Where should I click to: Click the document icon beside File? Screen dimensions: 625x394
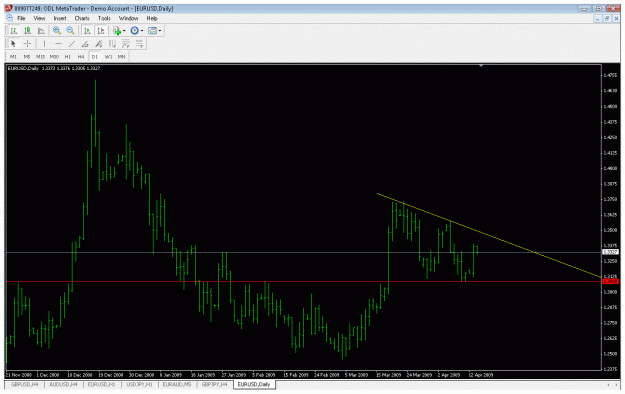tap(10, 18)
